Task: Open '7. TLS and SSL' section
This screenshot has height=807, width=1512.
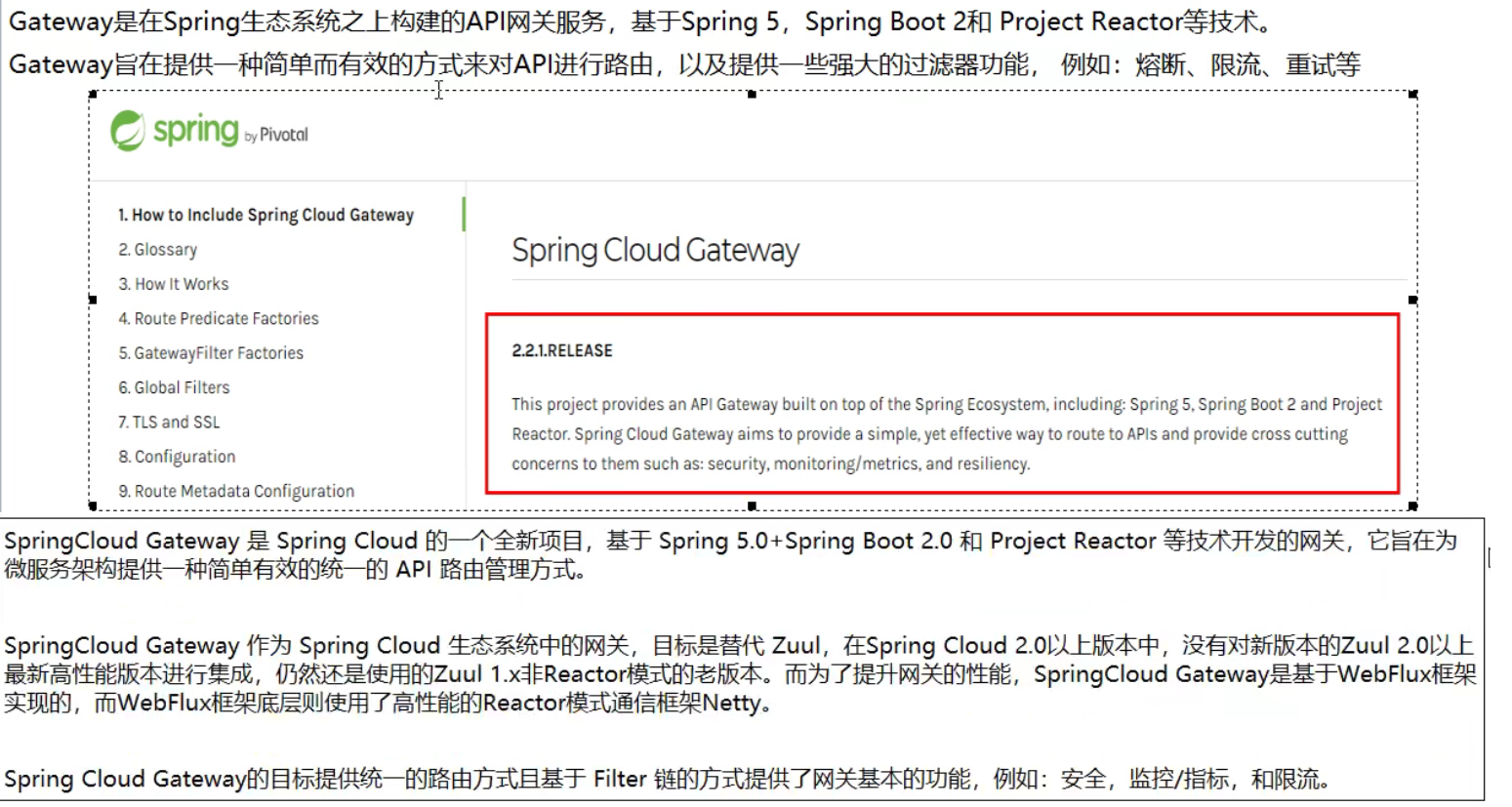Action: point(170,422)
